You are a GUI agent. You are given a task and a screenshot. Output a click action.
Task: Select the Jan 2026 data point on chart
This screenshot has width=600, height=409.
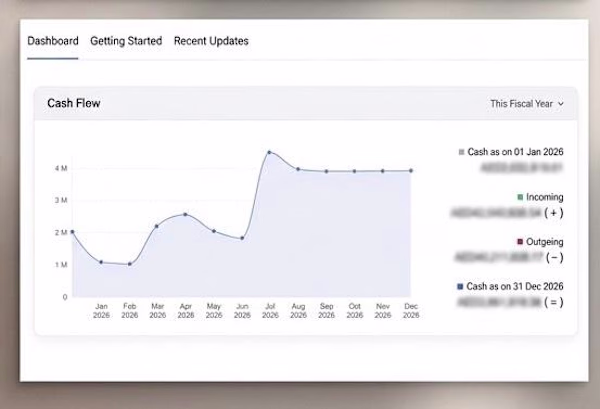(x=101, y=262)
